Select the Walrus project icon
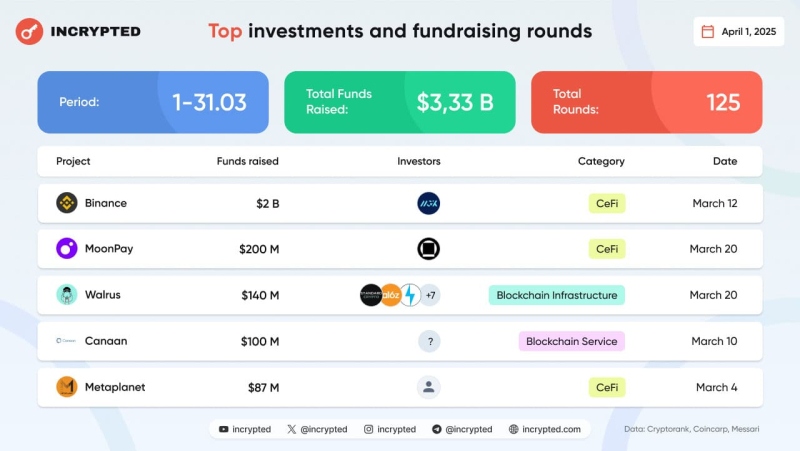 click(67, 295)
